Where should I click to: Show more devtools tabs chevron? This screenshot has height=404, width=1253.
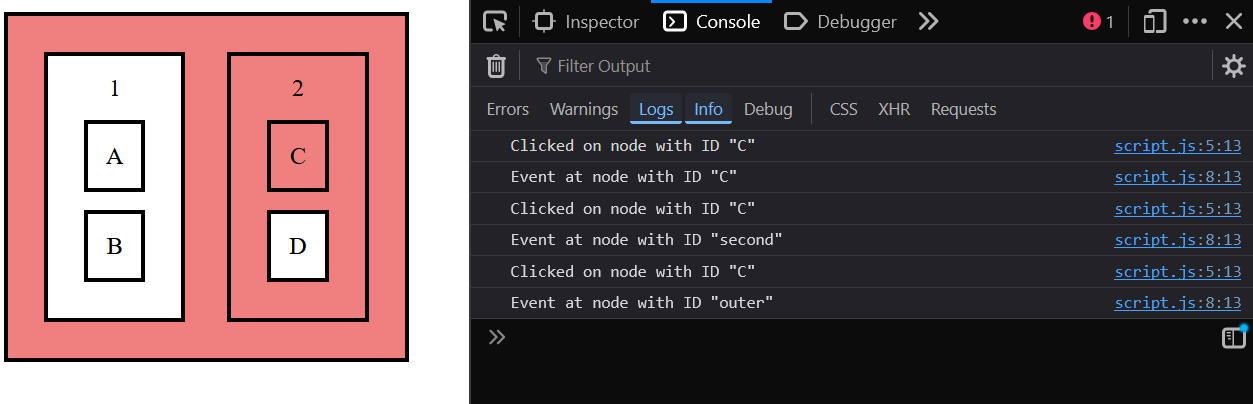click(x=928, y=22)
